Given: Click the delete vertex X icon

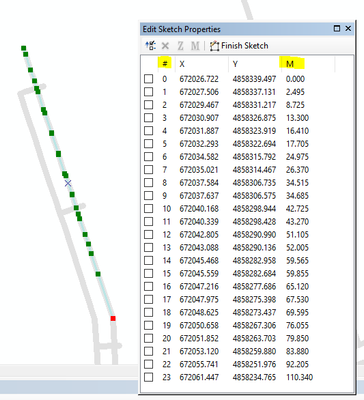Looking at the screenshot, I should [165, 46].
